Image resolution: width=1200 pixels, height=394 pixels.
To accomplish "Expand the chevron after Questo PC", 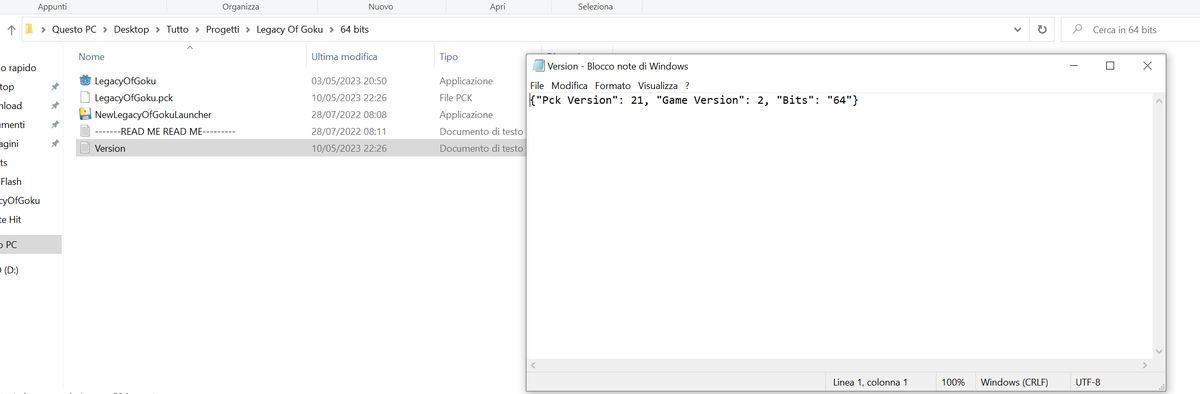I will click(x=104, y=30).
